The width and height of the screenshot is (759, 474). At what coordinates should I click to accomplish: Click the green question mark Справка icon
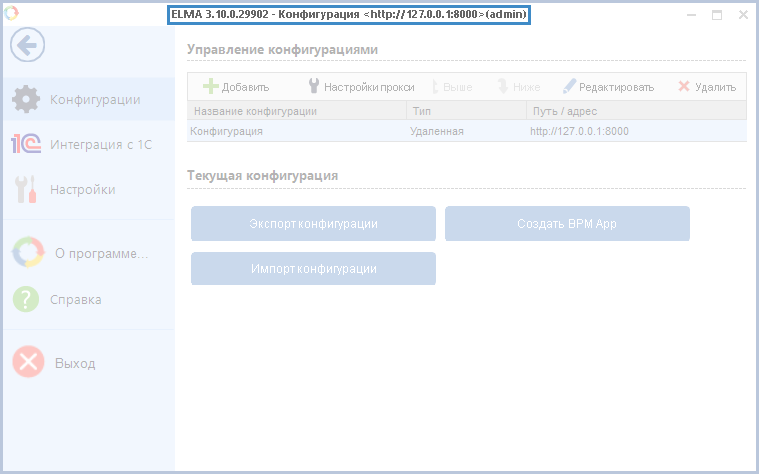pyautogui.click(x=26, y=299)
